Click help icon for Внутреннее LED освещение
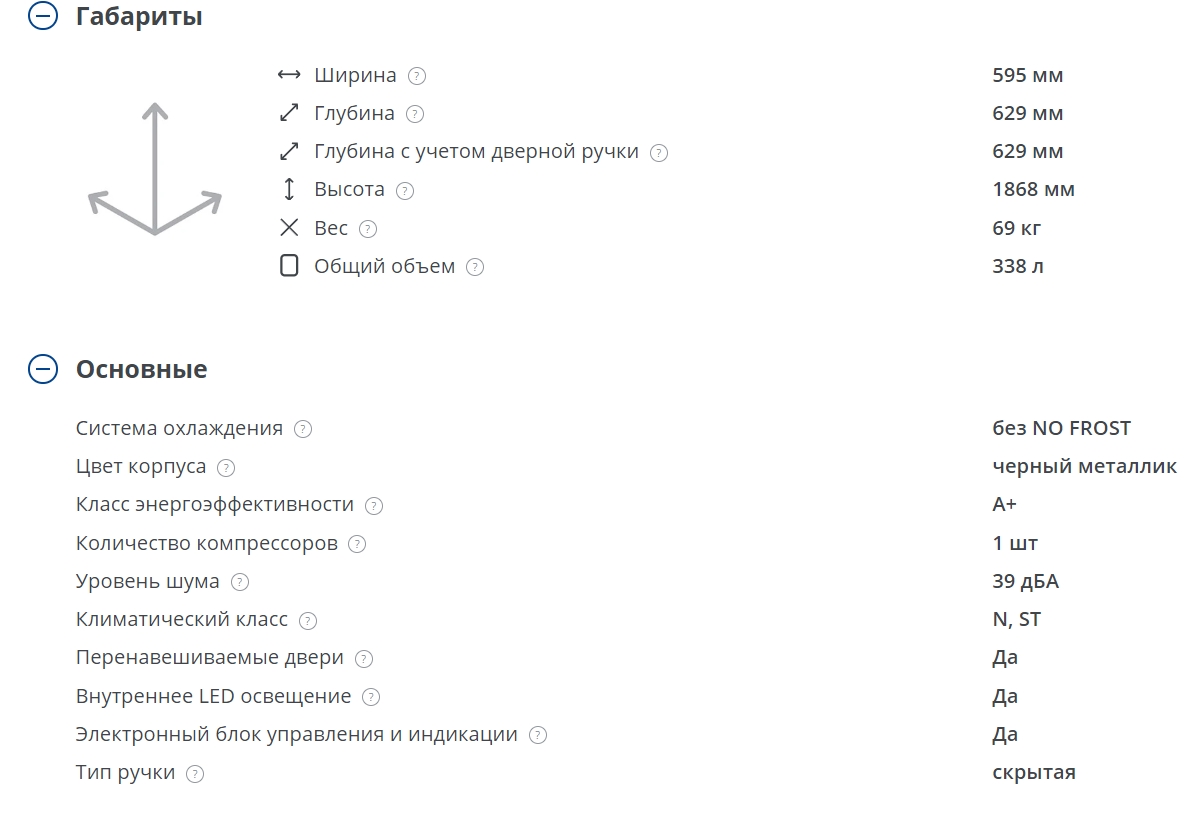This screenshot has width=1187, height=820. point(371,697)
